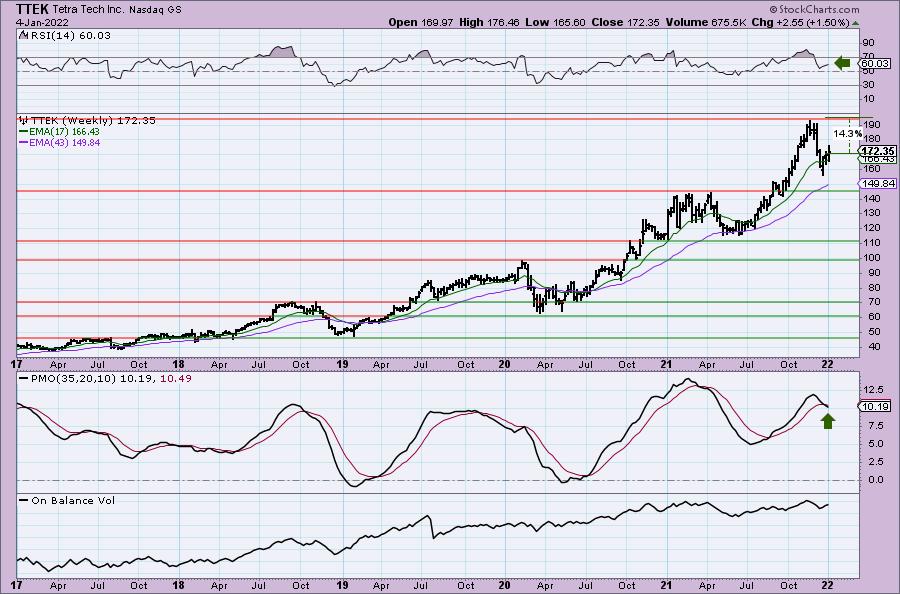The width and height of the screenshot is (900, 594).
Task: Click the price bar icon beside TTEK (Weekly)
Action: click(x=24, y=121)
